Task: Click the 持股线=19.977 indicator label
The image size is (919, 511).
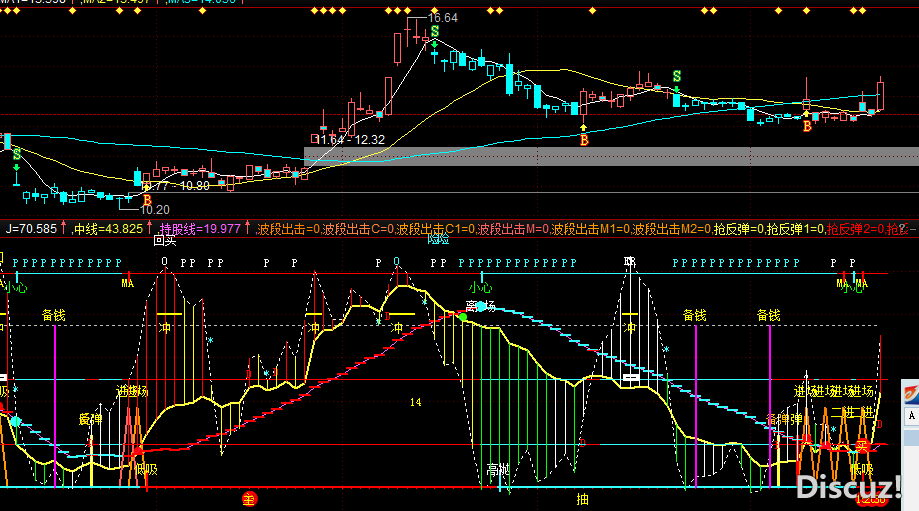Action: click(x=200, y=229)
